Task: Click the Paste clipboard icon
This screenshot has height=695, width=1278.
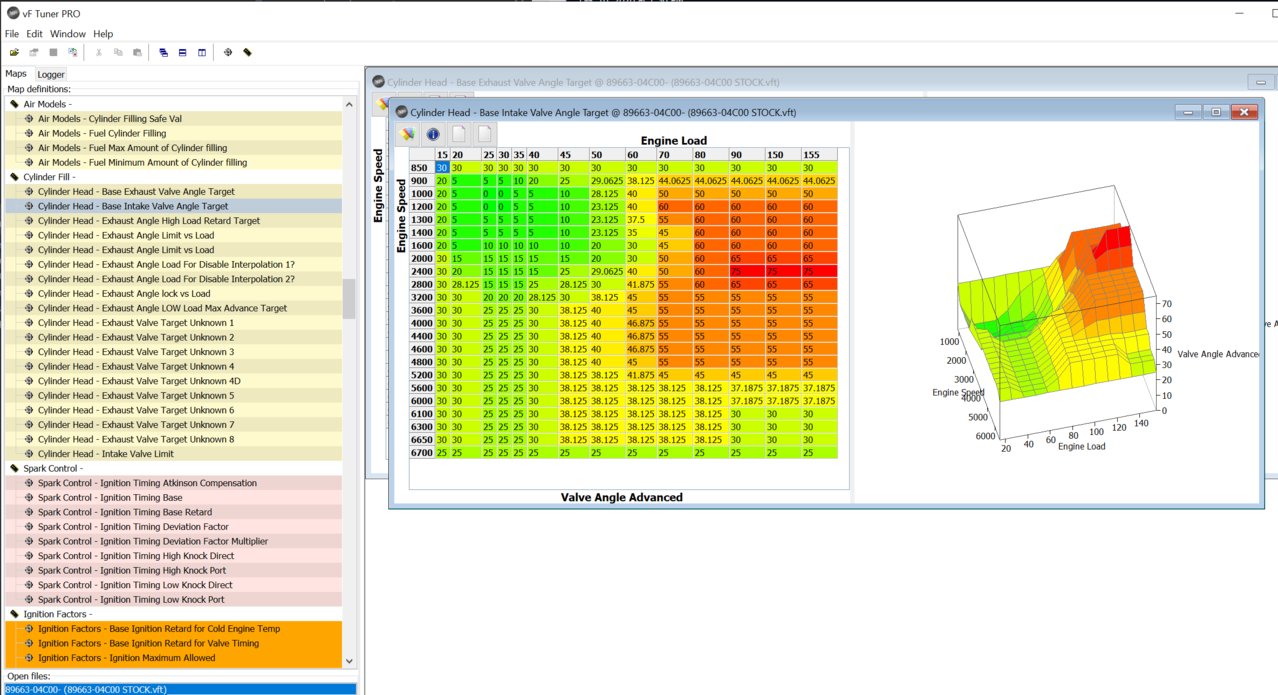Action: [x=136, y=52]
